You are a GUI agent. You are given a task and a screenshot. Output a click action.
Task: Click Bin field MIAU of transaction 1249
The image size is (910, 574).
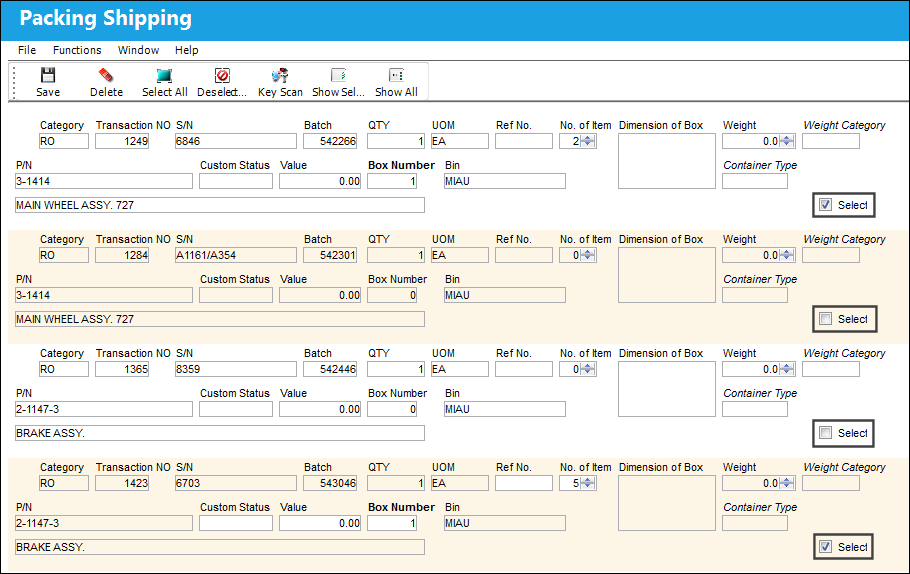(x=504, y=181)
